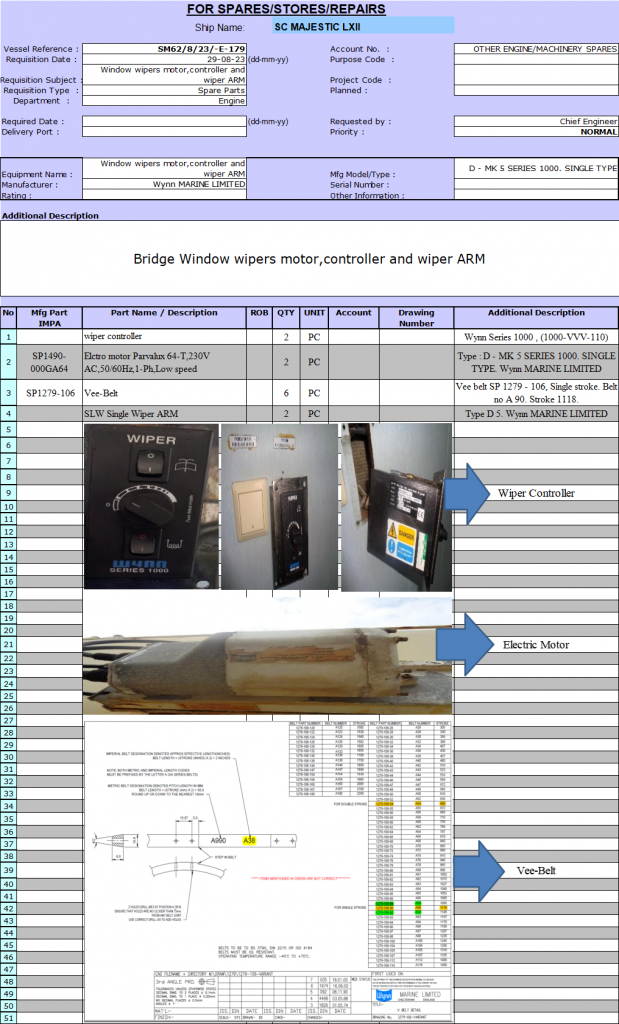Select the SP1279-106 part number cell
The height and width of the screenshot is (1024, 619).
point(50,393)
